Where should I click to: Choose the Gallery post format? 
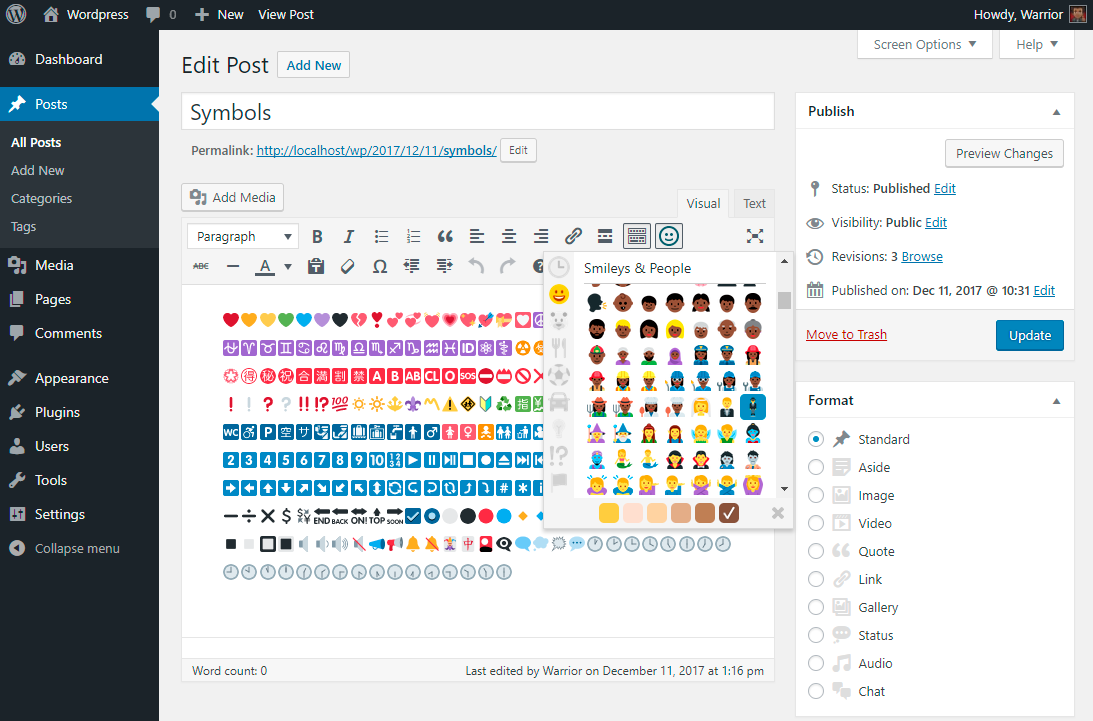(816, 607)
